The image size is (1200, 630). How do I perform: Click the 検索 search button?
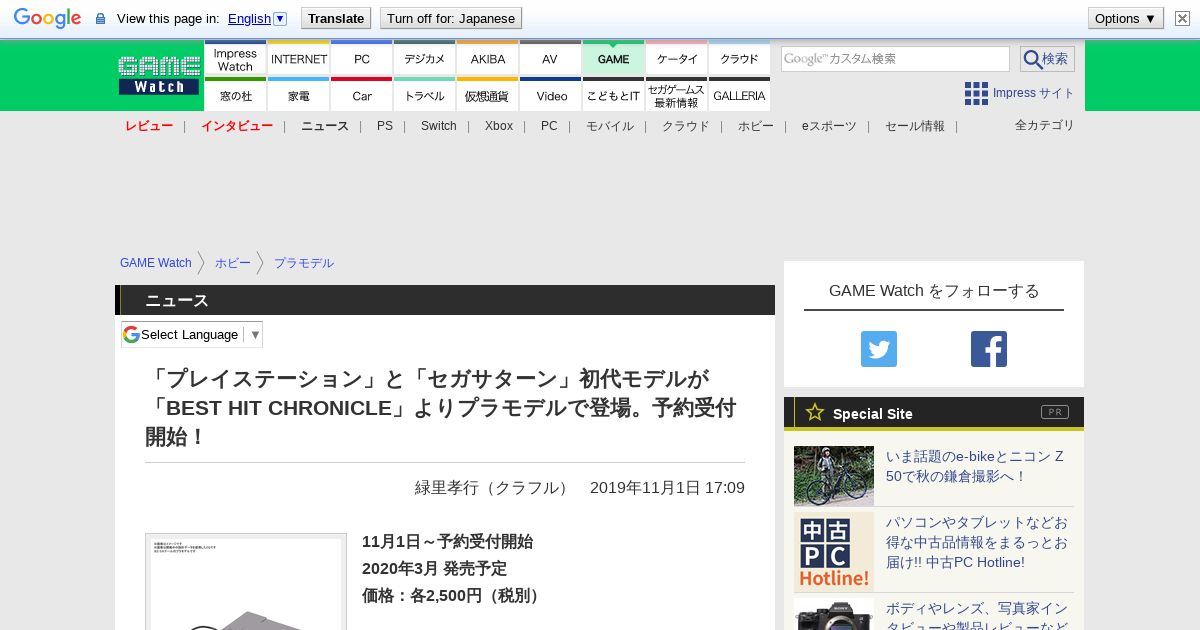pyautogui.click(x=1047, y=59)
